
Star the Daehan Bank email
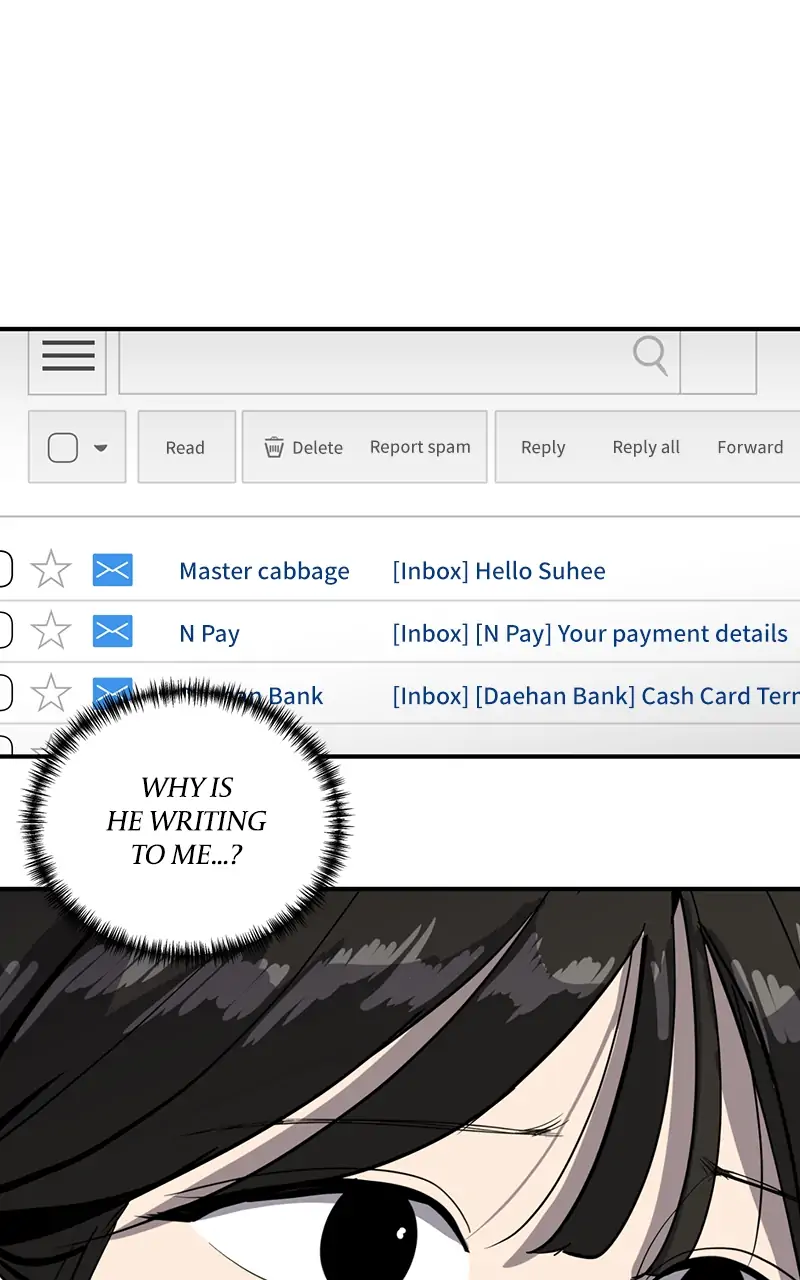coord(51,692)
